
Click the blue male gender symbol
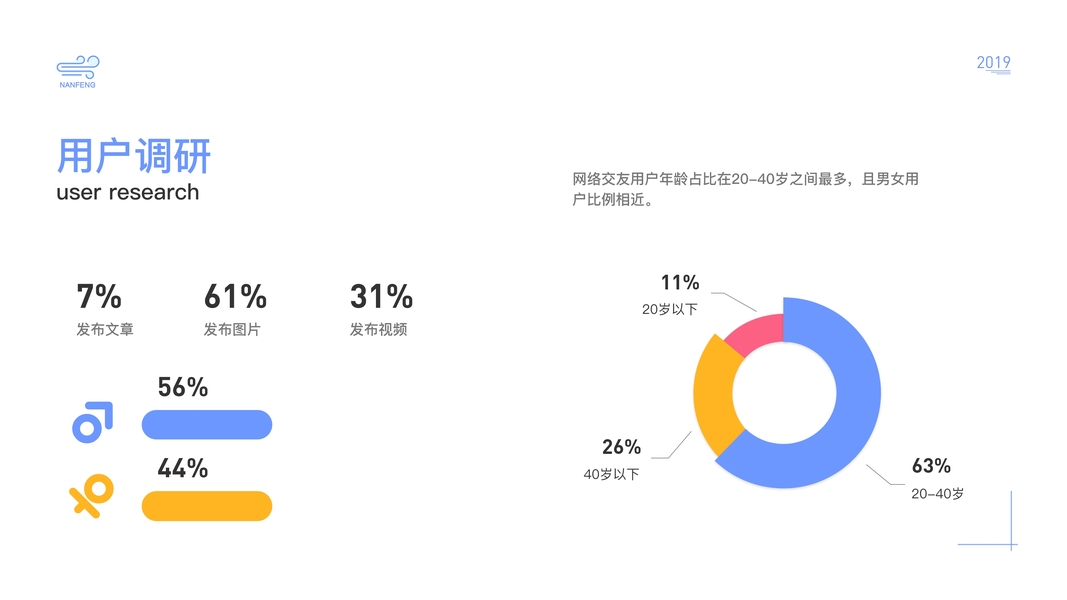click(x=92, y=422)
